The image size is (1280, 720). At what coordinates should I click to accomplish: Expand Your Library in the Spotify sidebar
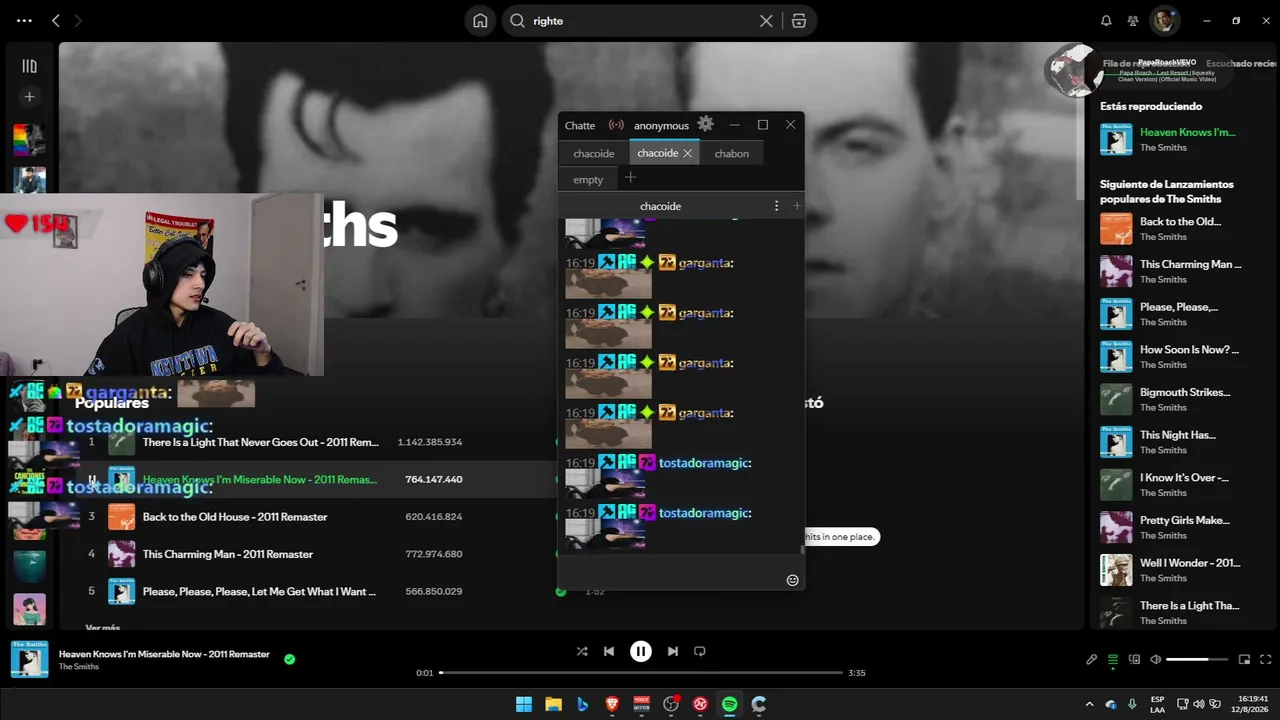29,66
